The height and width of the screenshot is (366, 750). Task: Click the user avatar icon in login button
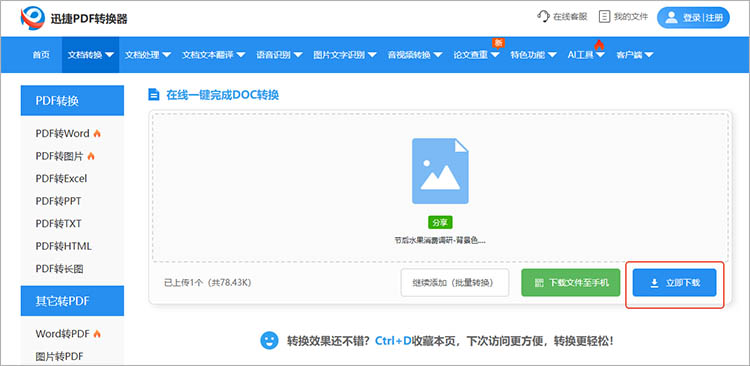coord(672,18)
